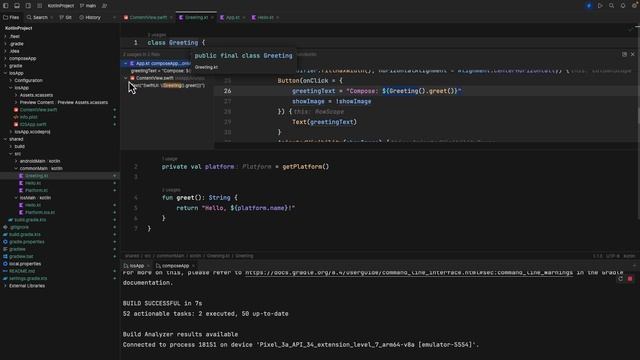Open the local.properties file icon
This screenshot has width=640, height=360.
5,264
